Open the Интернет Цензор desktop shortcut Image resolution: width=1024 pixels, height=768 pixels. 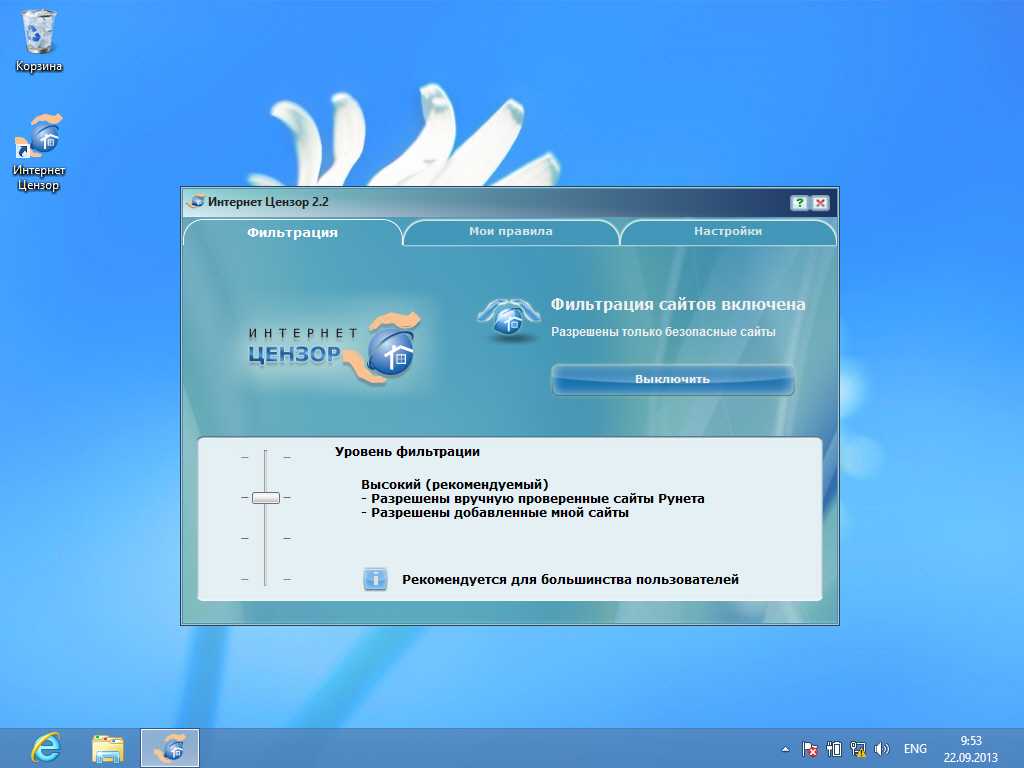pyautogui.click(x=39, y=152)
